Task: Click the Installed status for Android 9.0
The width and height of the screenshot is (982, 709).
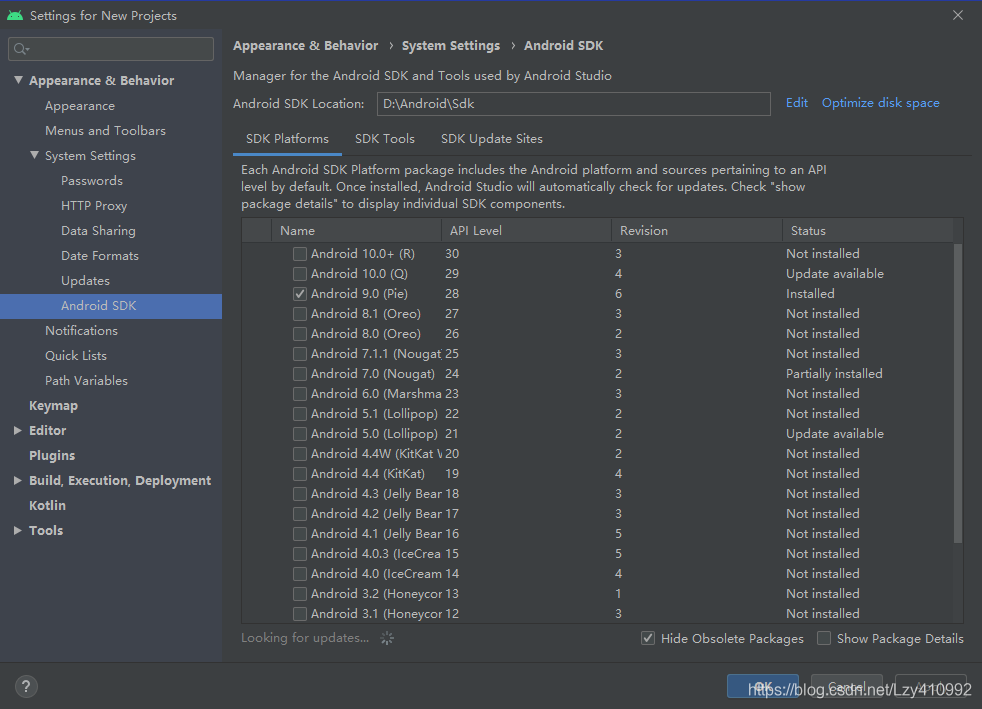Action: [x=810, y=294]
